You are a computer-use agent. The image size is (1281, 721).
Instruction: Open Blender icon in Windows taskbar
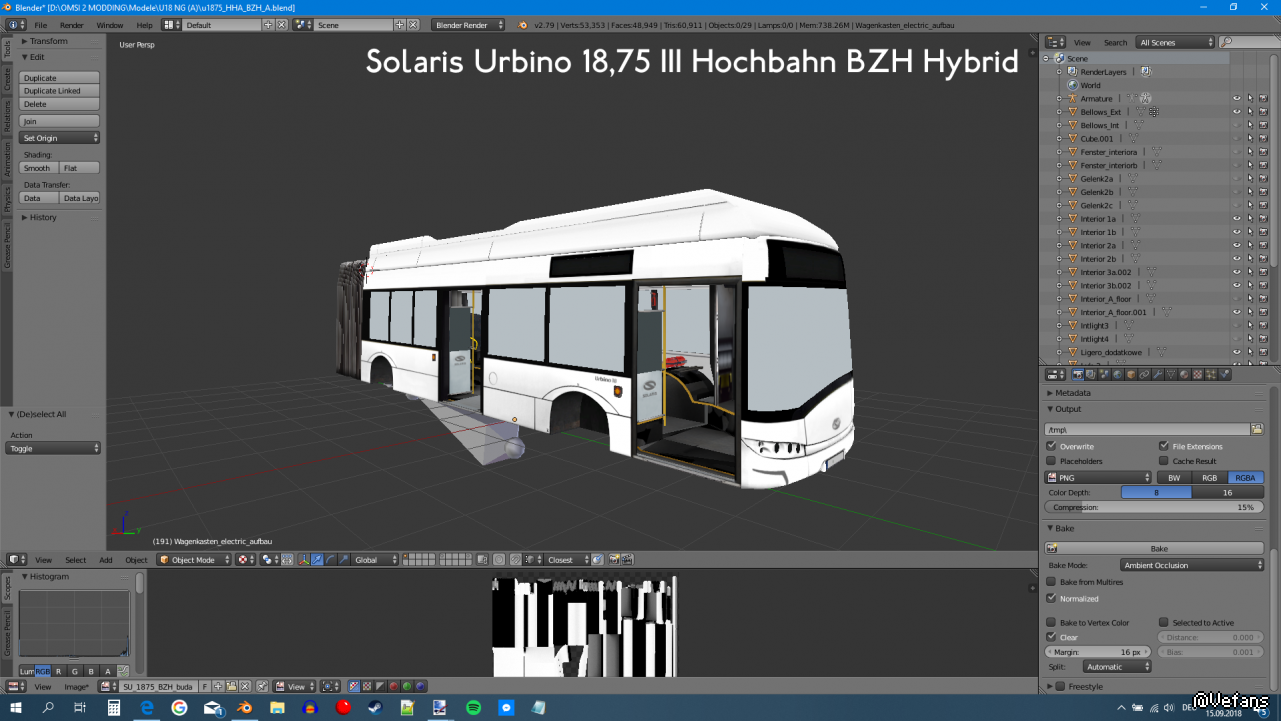click(x=244, y=708)
